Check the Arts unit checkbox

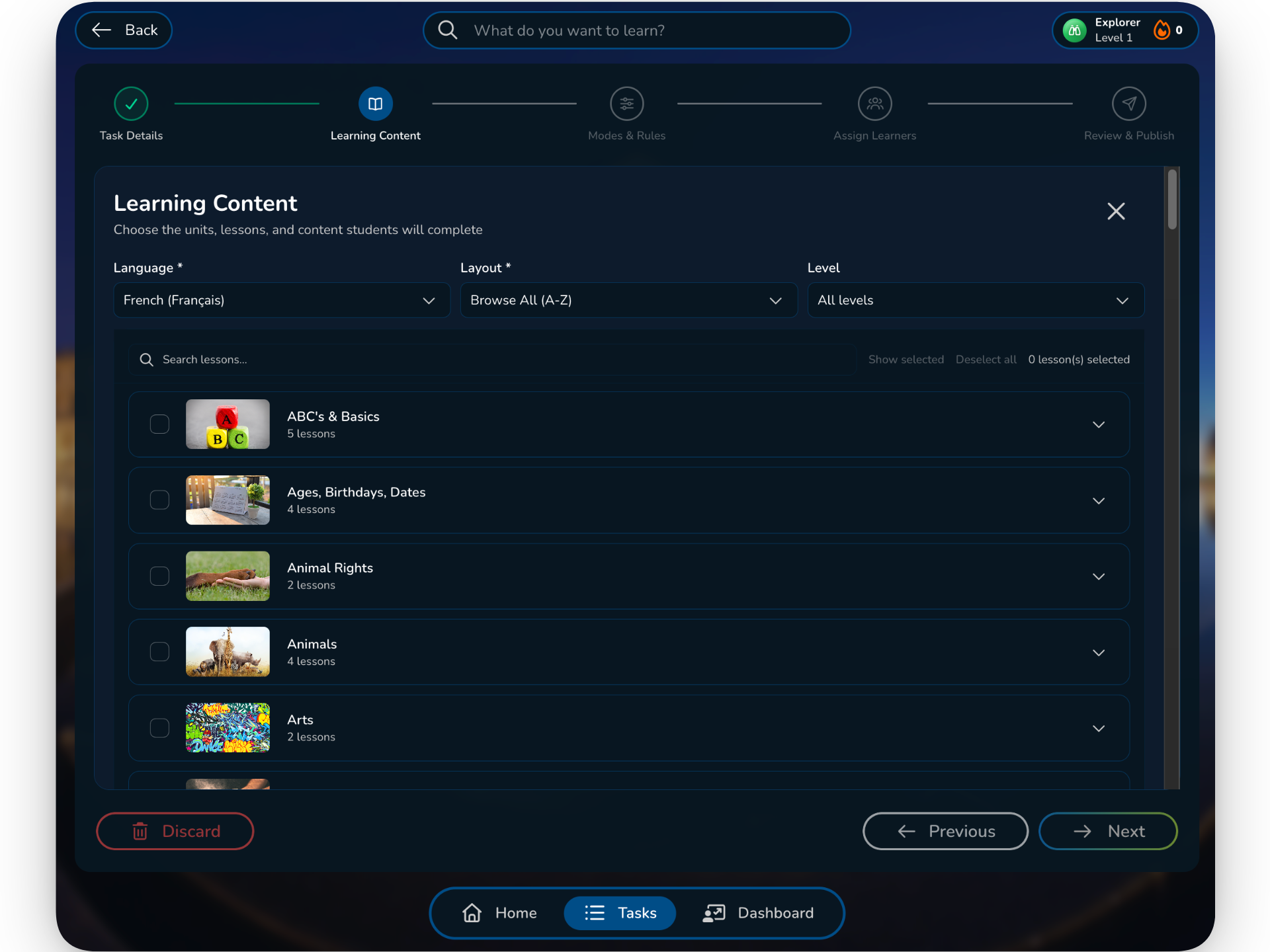[x=159, y=728]
